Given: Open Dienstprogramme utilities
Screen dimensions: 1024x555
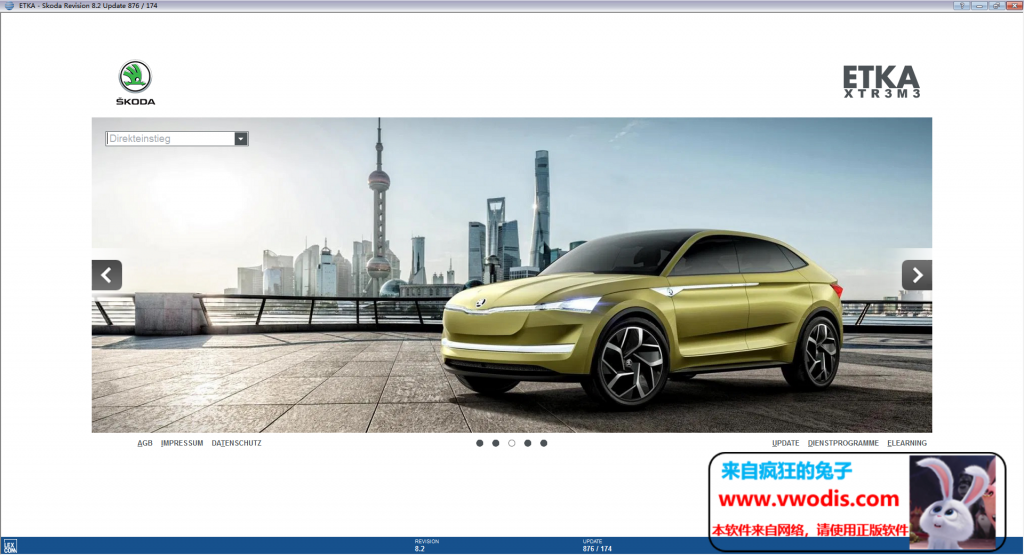Looking at the screenshot, I should coord(843,443).
